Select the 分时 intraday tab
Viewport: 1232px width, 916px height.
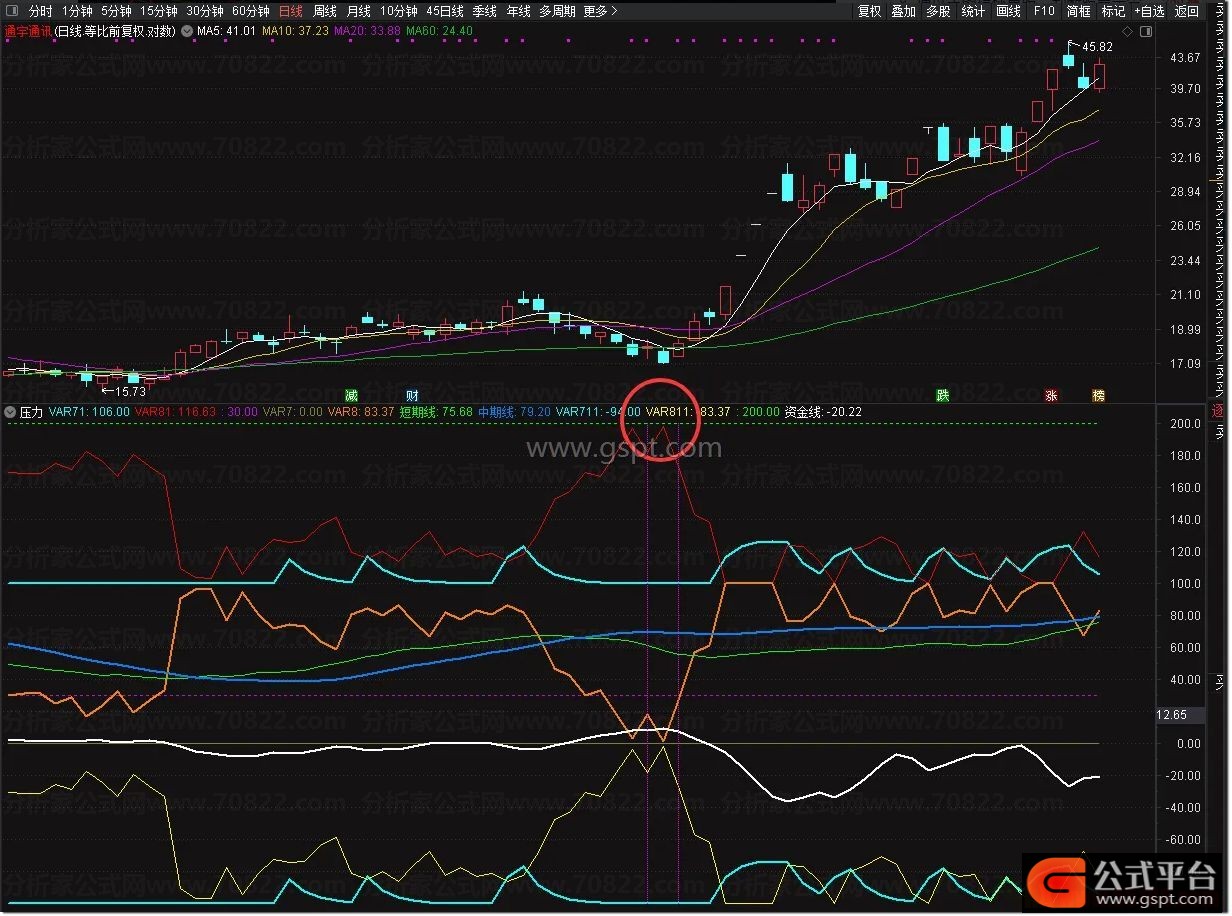pyautogui.click(x=40, y=11)
